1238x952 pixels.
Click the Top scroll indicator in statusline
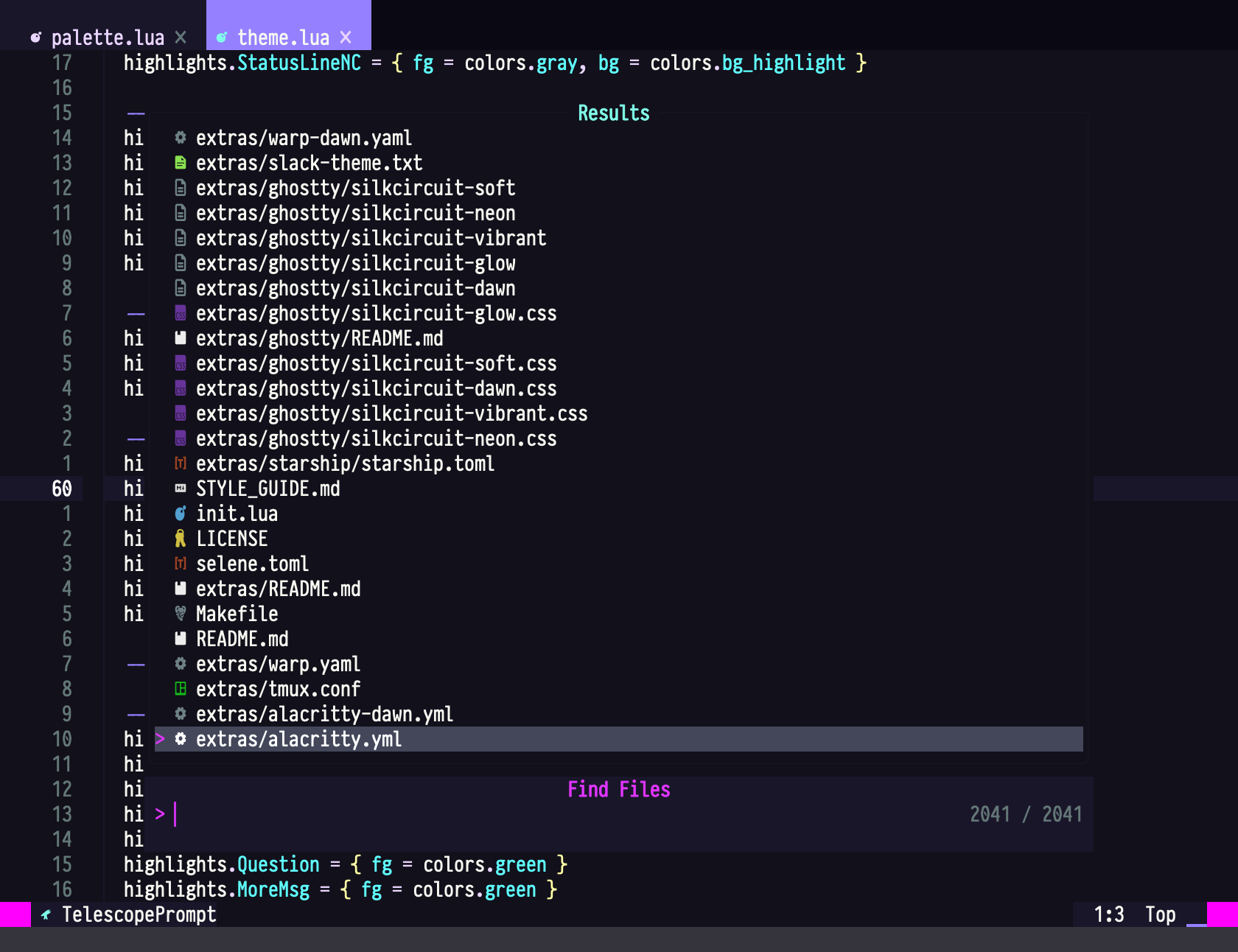point(1160,914)
